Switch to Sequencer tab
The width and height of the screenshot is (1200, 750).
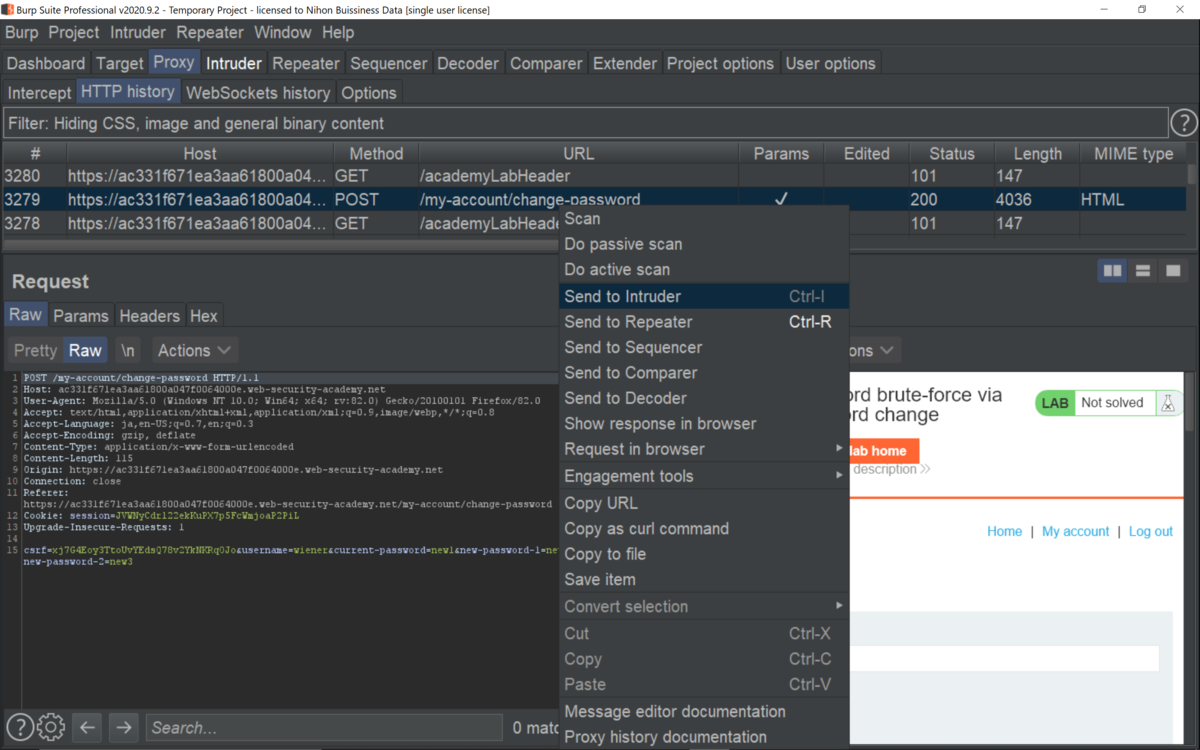pyautogui.click(x=389, y=63)
